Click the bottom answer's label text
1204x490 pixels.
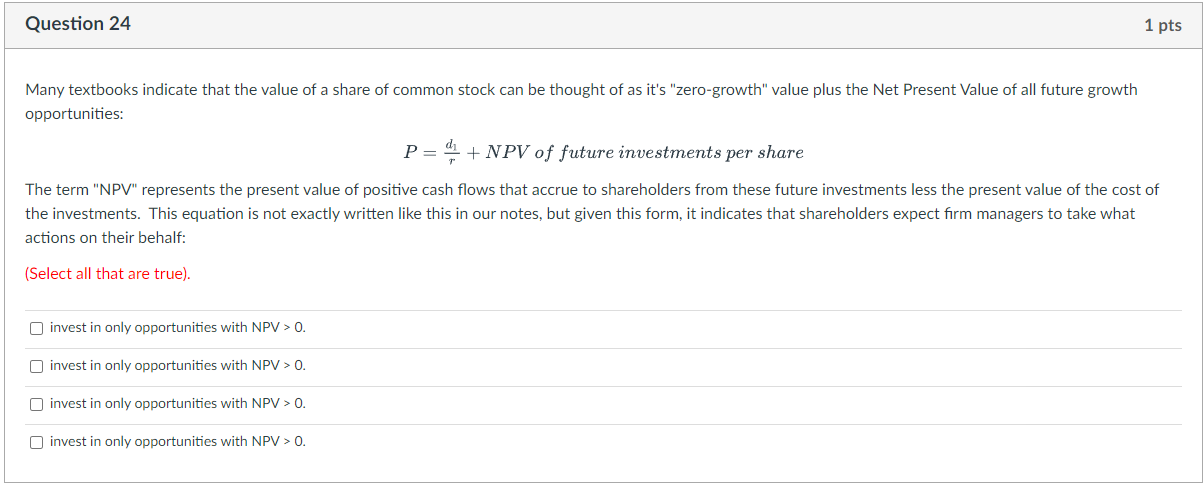178,442
